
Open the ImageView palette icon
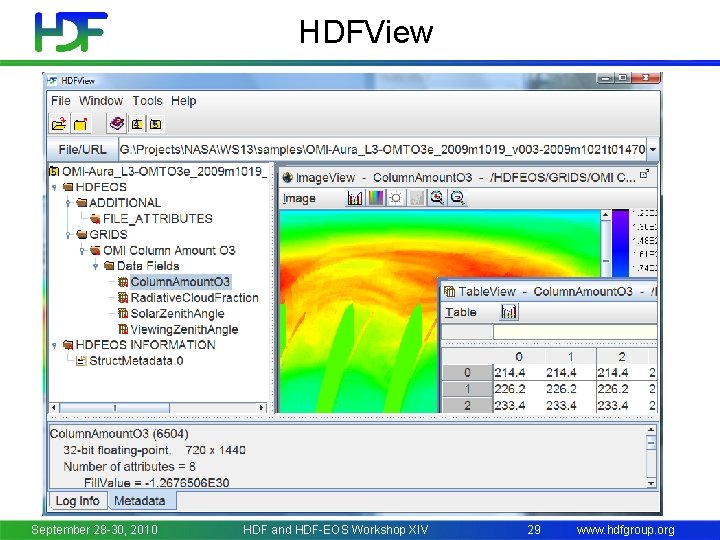pos(376,198)
